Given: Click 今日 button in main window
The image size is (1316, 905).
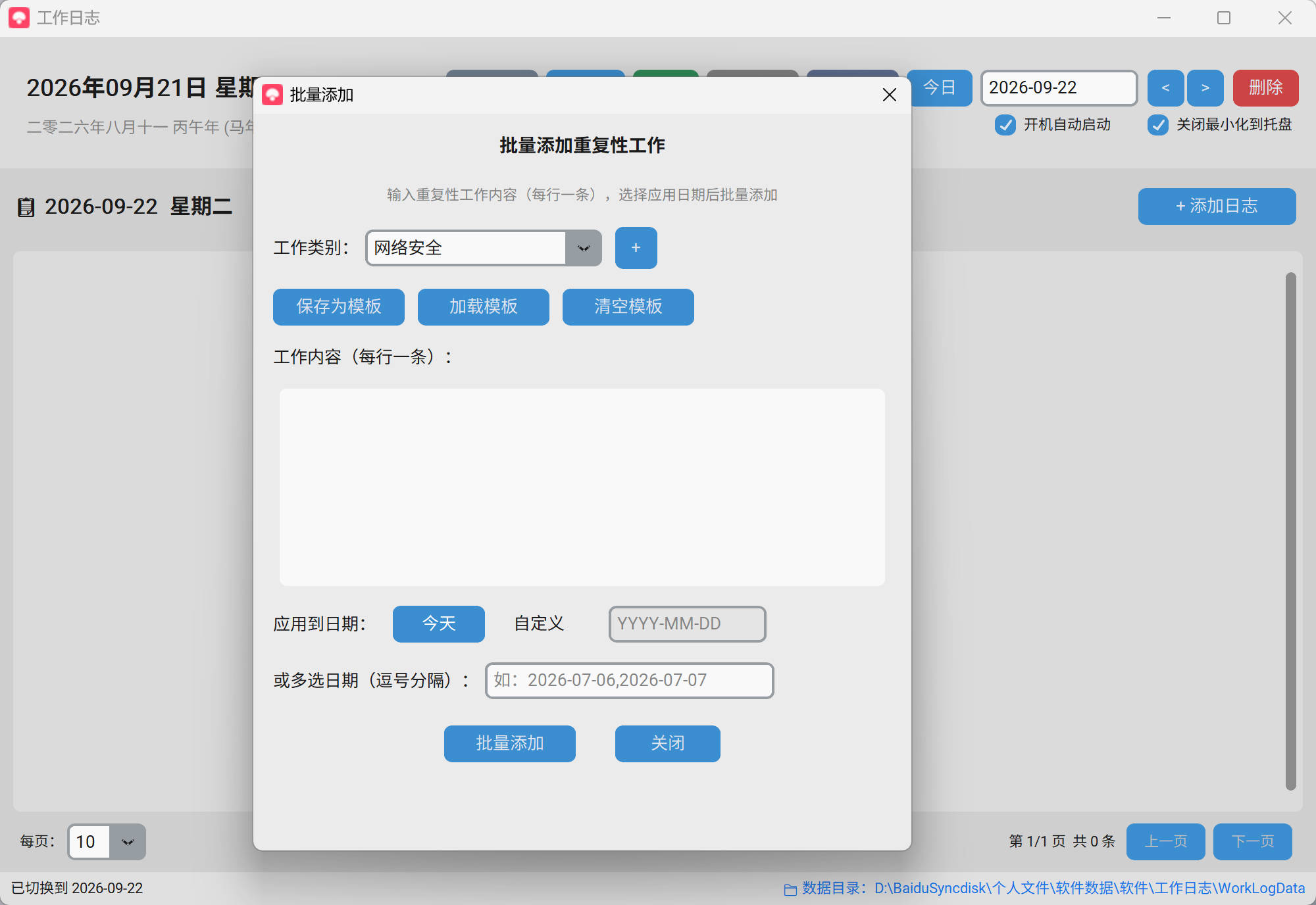Looking at the screenshot, I should [940, 87].
